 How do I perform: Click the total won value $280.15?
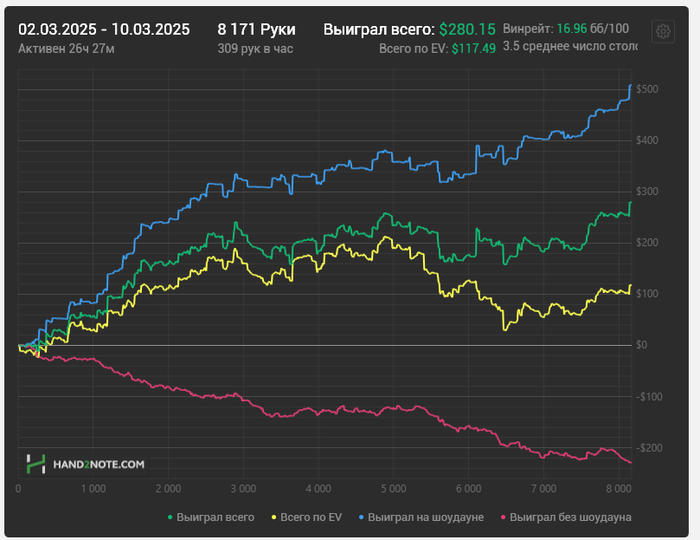[x=467, y=29]
